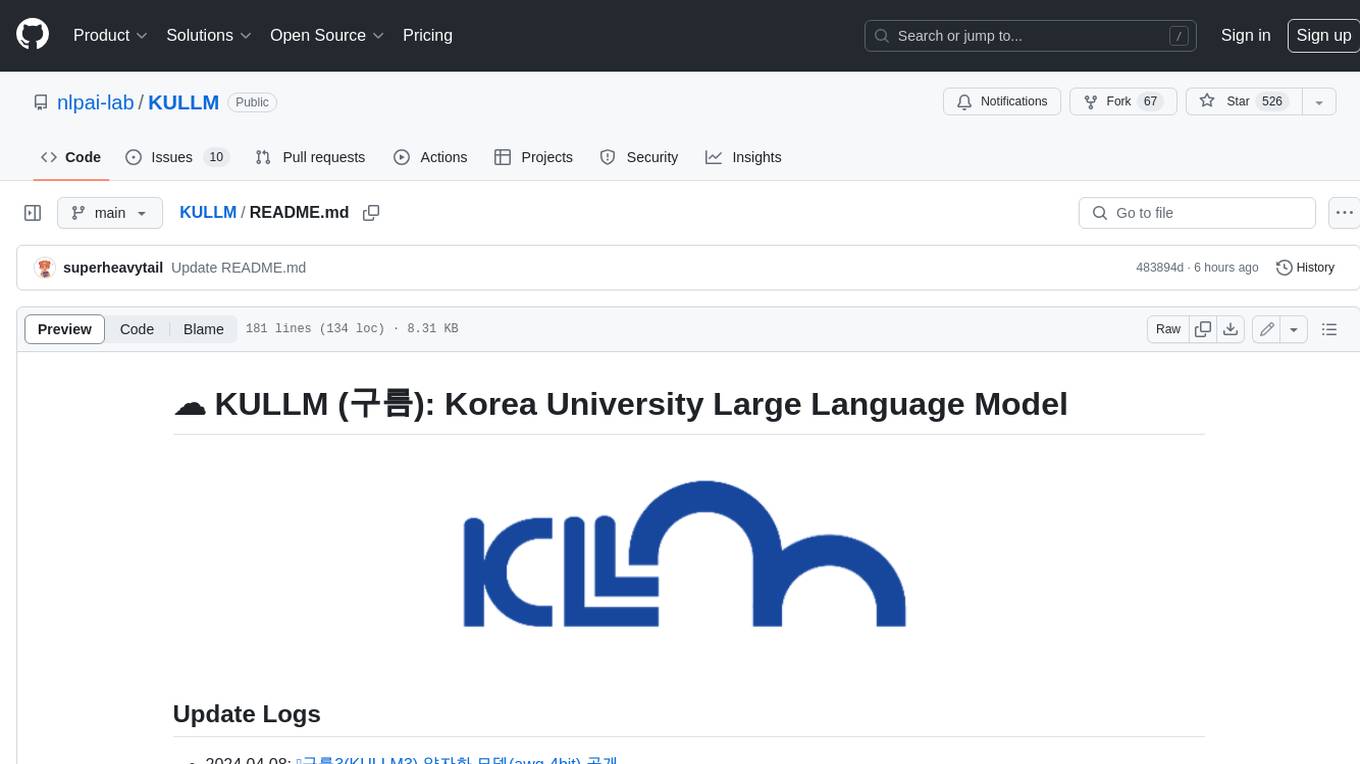Focus the Go to file field

click(x=1197, y=213)
